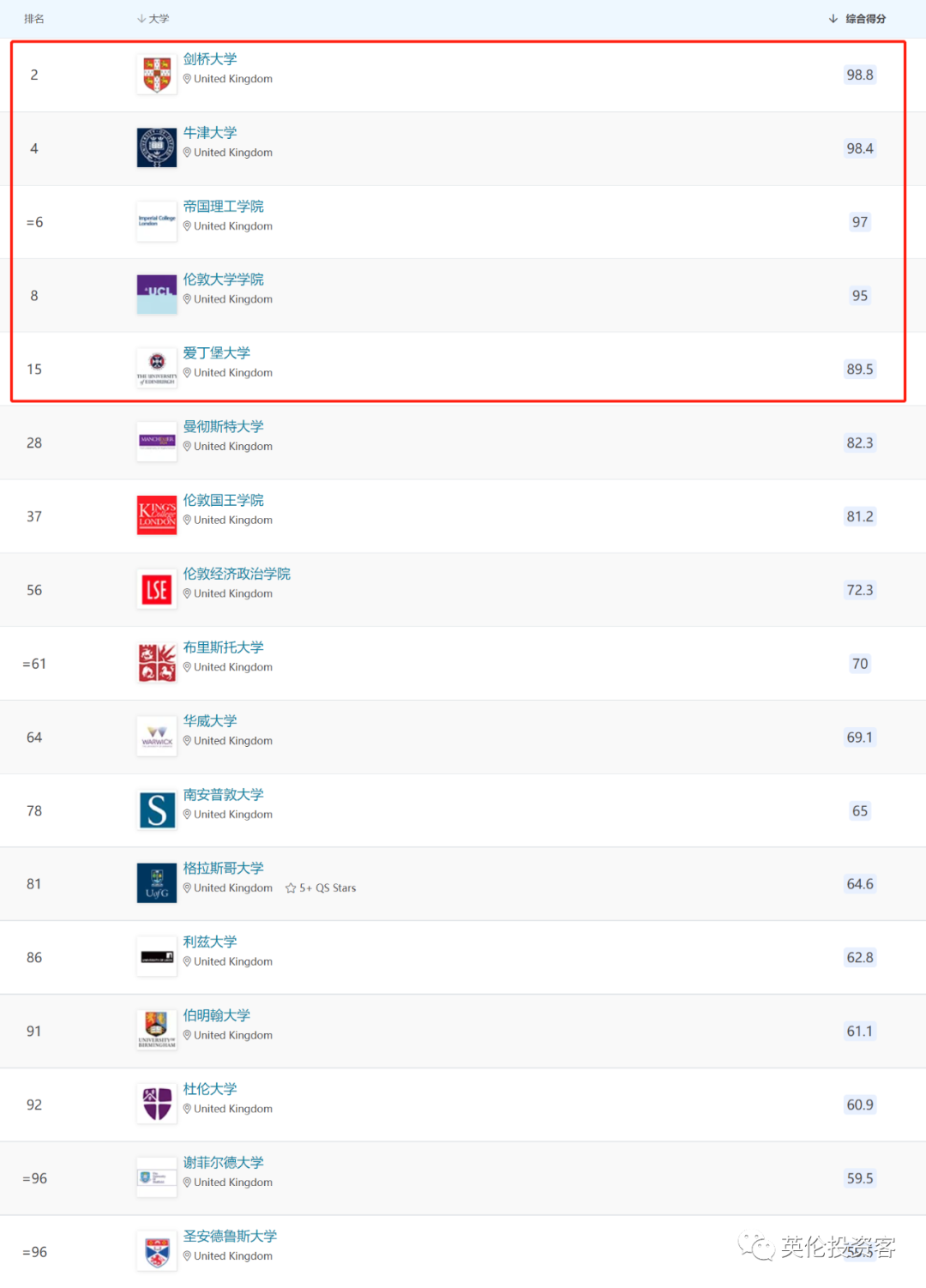Click rank =61 in the 布里斯托大学 row
Viewport: 926px width, 1288px height.
[x=34, y=664]
